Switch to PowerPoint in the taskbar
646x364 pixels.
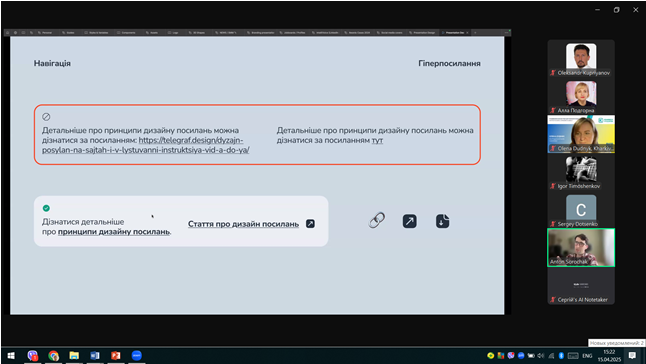[116, 355]
